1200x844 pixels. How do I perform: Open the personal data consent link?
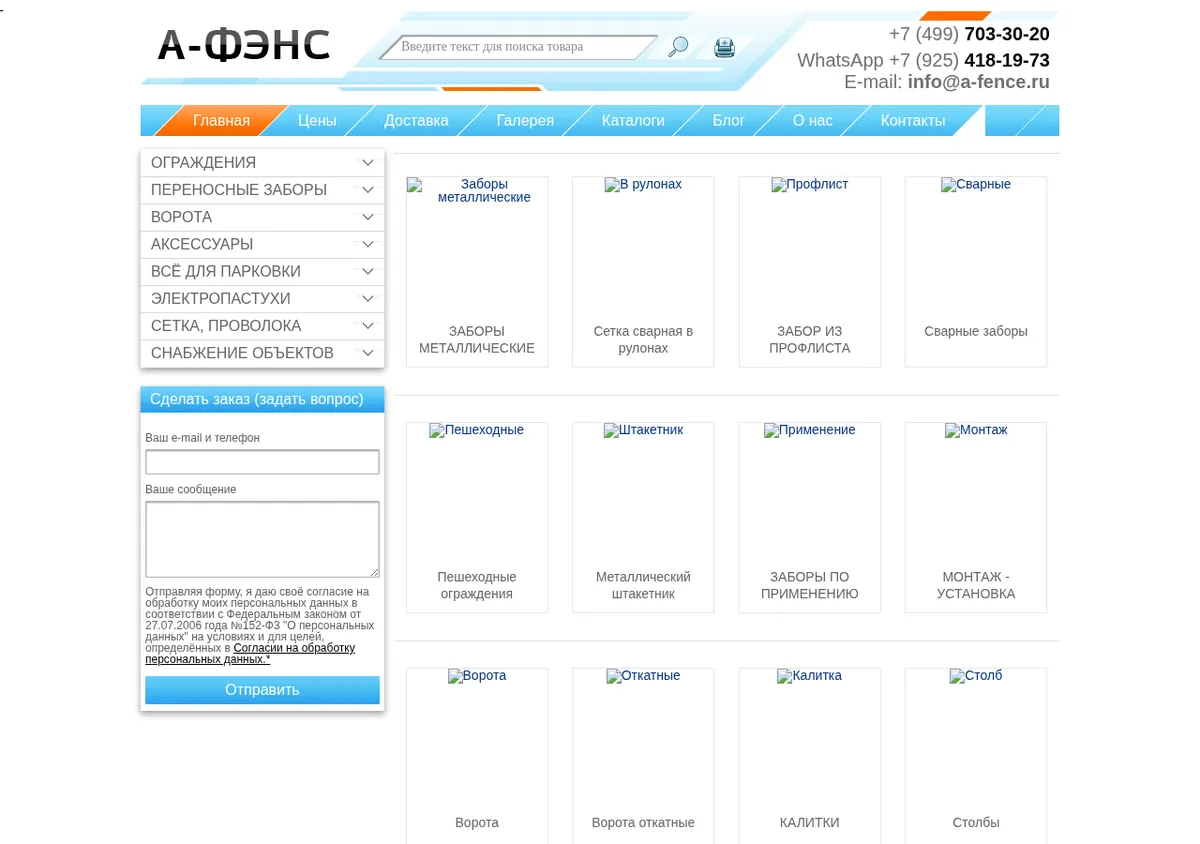click(250, 654)
